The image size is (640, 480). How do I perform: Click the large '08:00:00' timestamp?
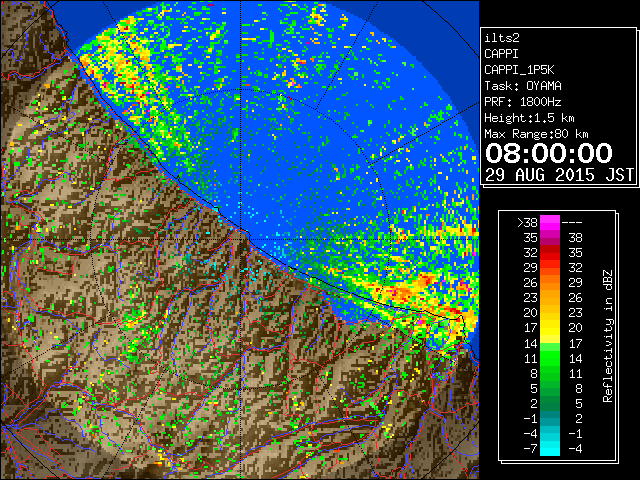tap(549, 153)
